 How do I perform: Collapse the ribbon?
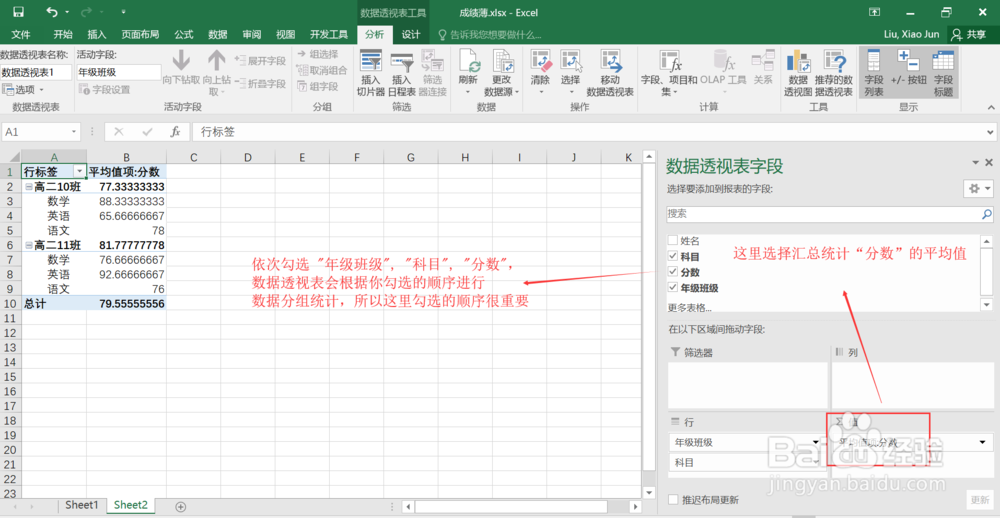990,107
